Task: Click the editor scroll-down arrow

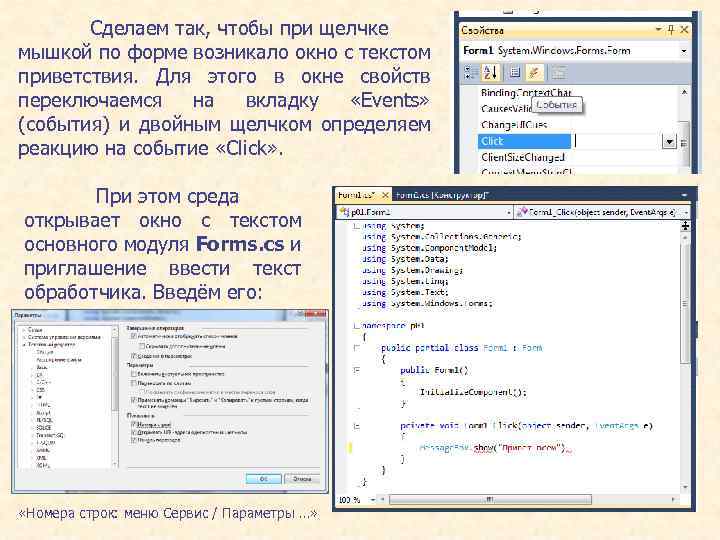Action: click(685, 487)
